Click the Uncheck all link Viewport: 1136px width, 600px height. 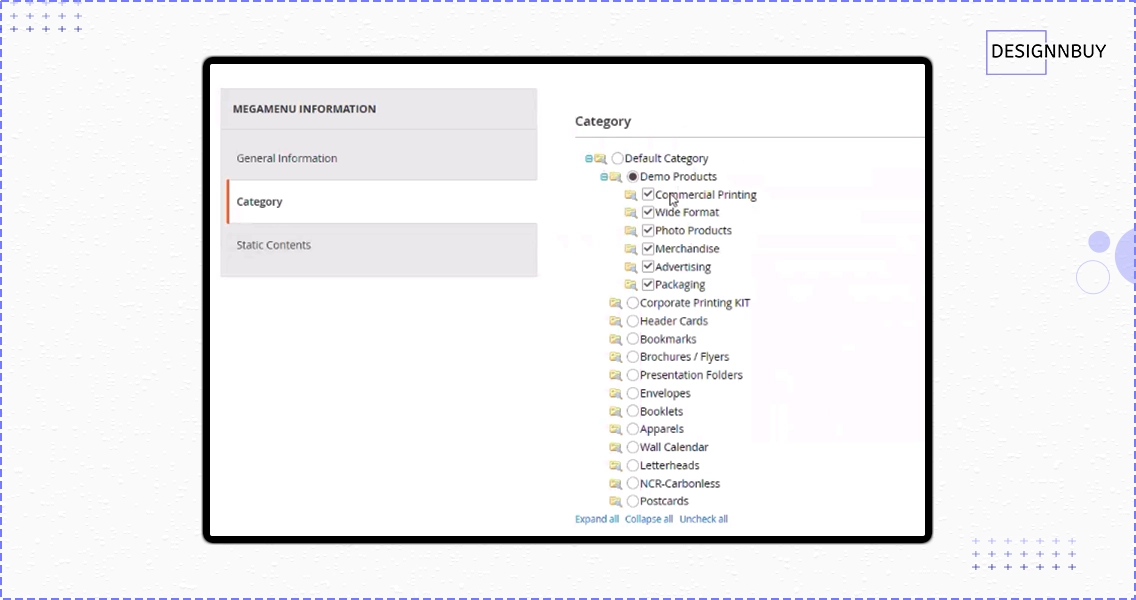point(703,519)
